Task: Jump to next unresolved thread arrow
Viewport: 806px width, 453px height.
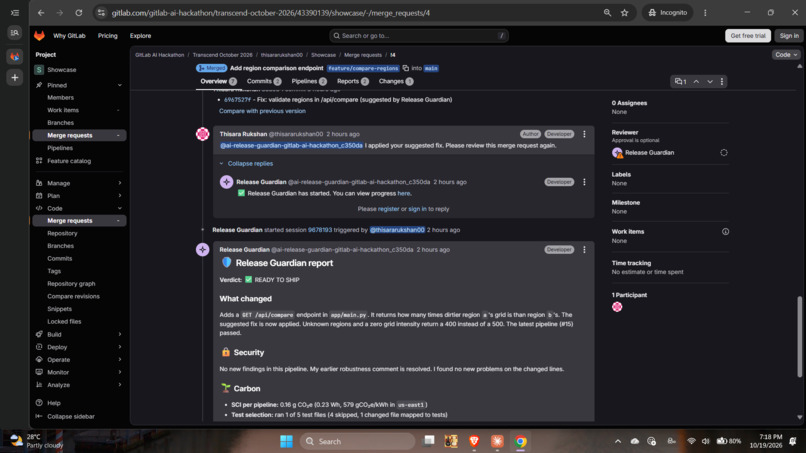Action: point(710,82)
